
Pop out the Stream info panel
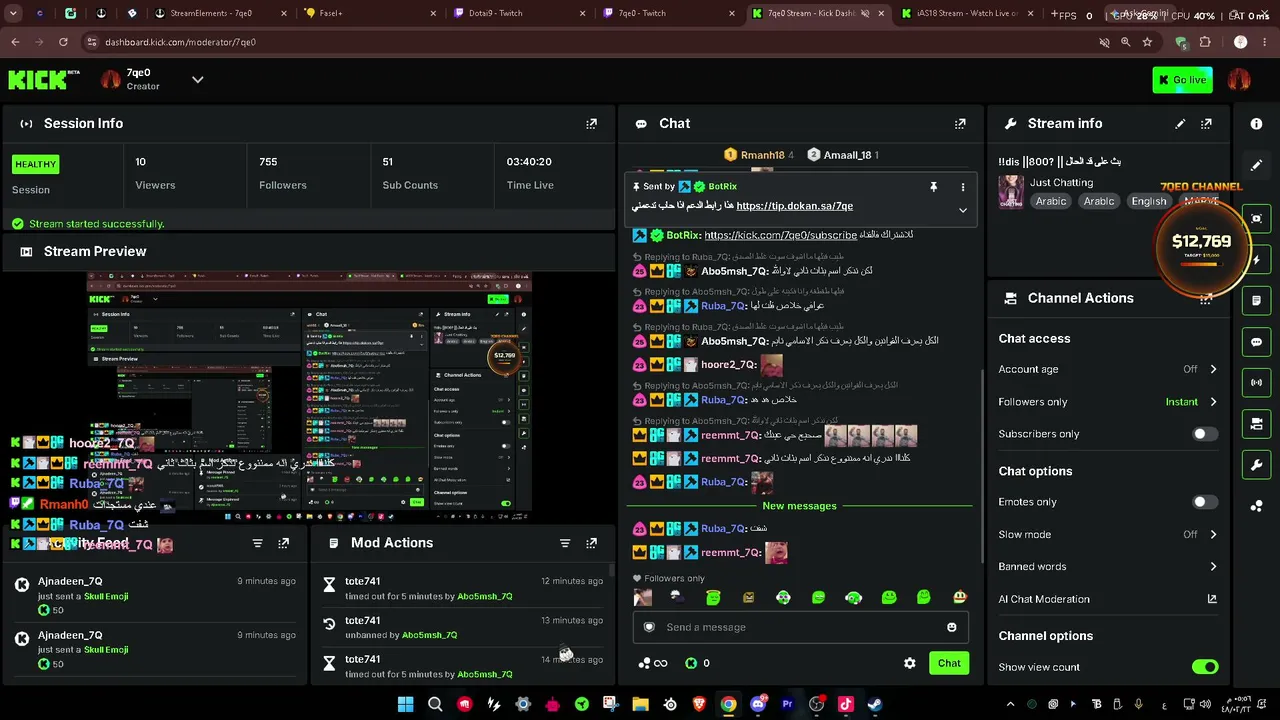(x=1206, y=124)
